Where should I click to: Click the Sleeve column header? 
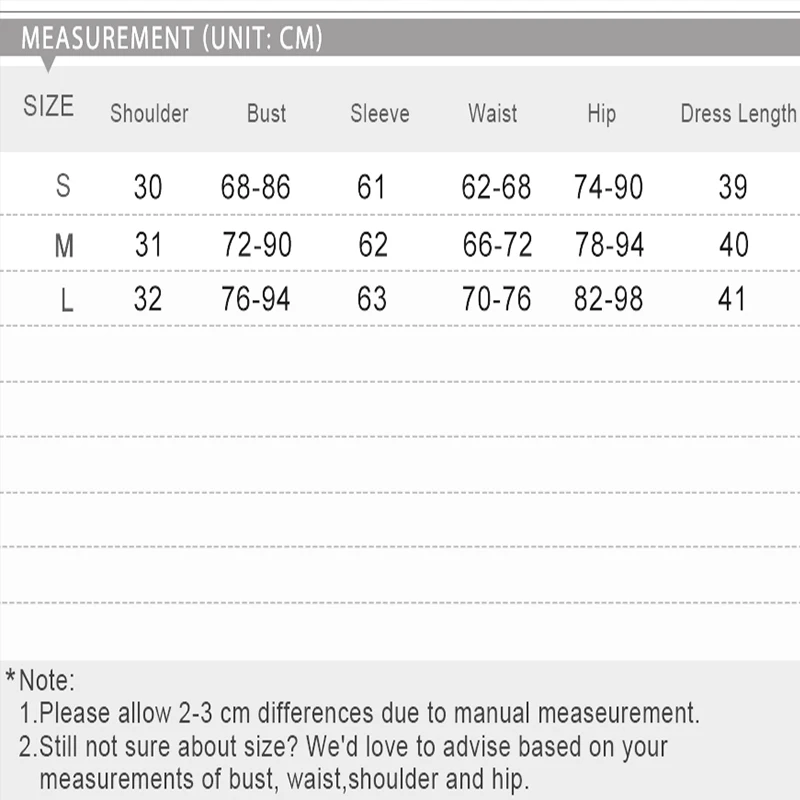point(380,114)
